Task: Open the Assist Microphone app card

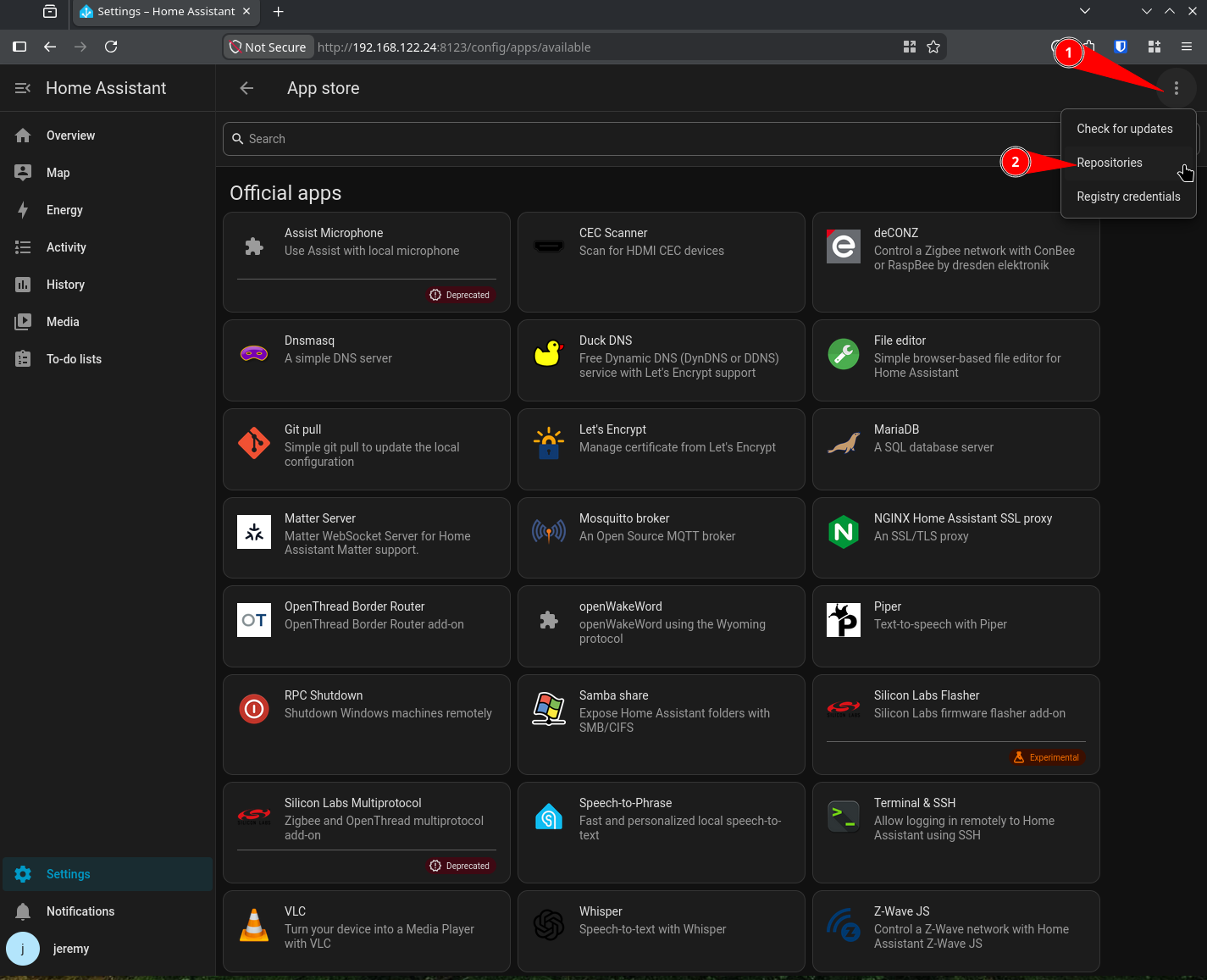Action: click(x=367, y=262)
